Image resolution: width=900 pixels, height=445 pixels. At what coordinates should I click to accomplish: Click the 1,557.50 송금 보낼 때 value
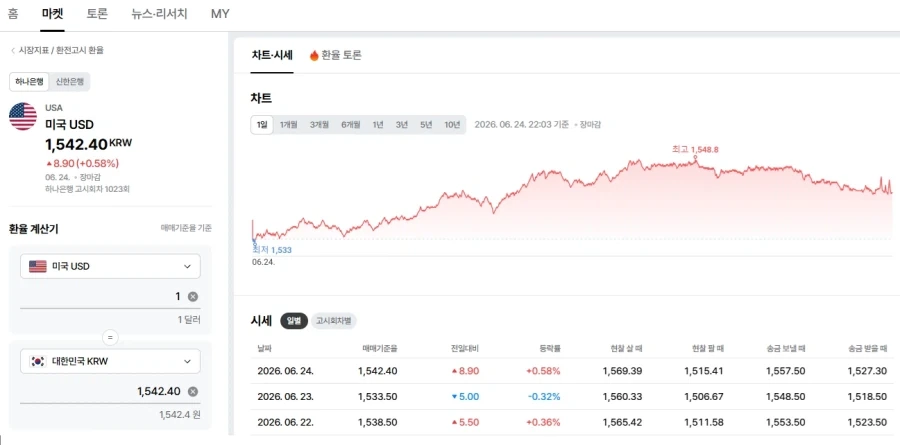point(785,371)
